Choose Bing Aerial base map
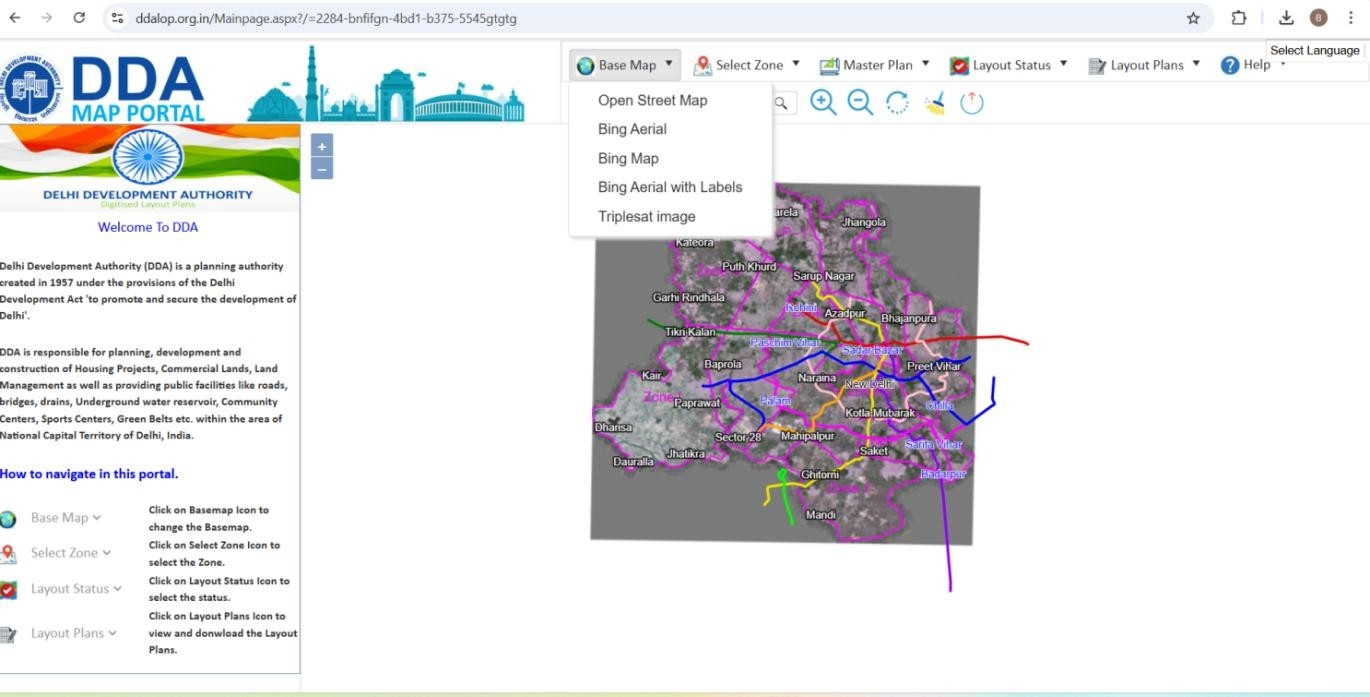The image size is (1370, 697). coord(632,129)
